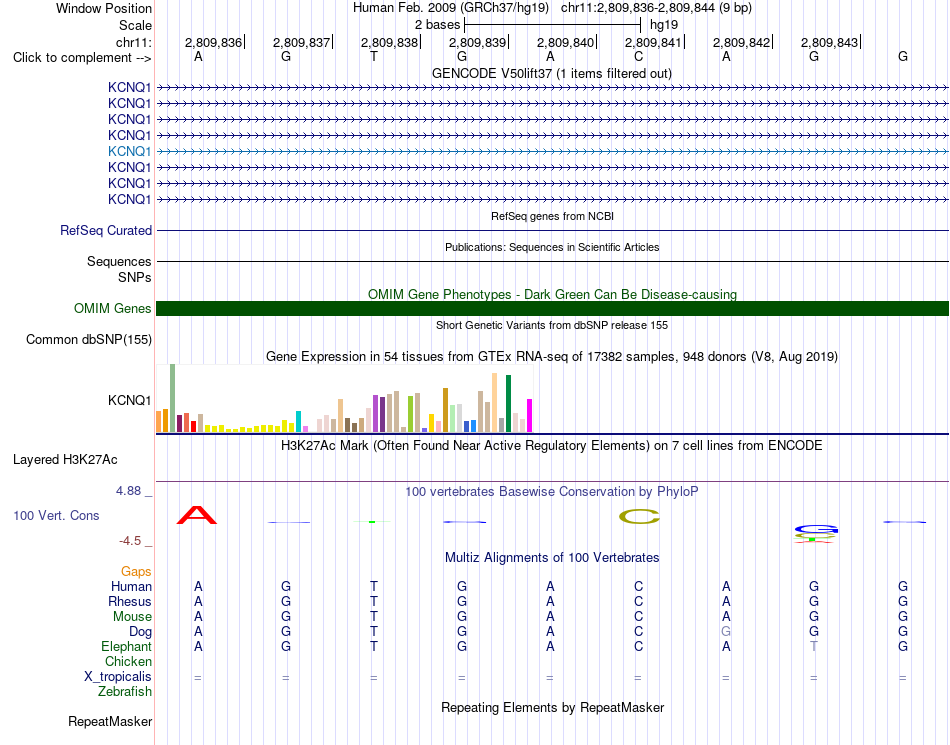Screen dimensions: 950x745
Task: Click base C in the reference ruler row
Action: click(638, 56)
